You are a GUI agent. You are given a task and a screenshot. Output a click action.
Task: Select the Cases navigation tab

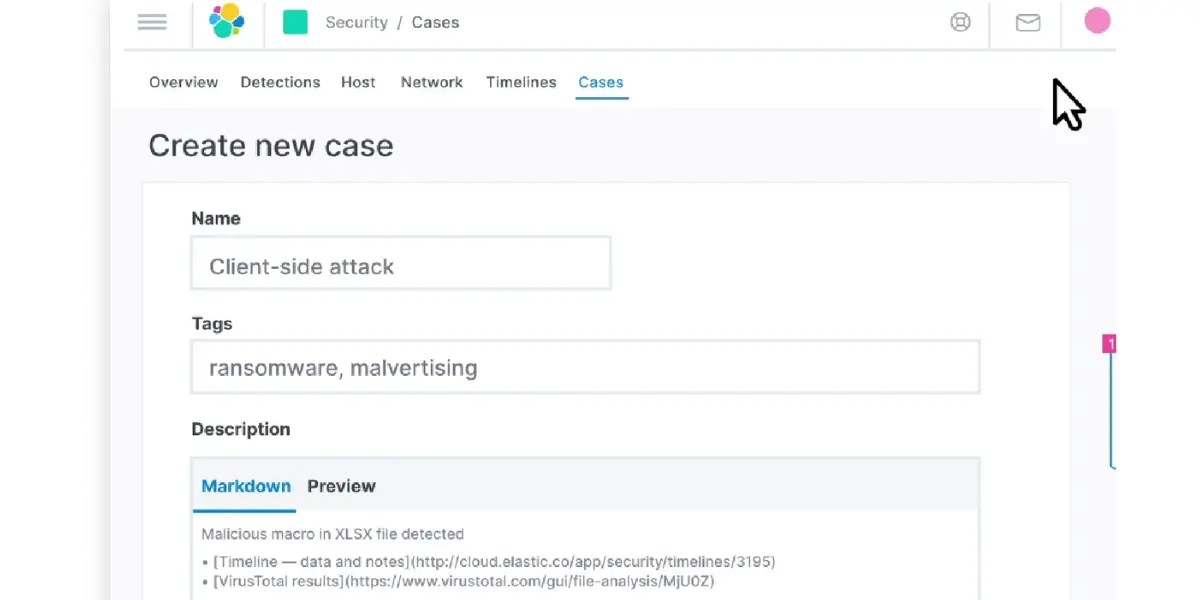click(x=601, y=82)
